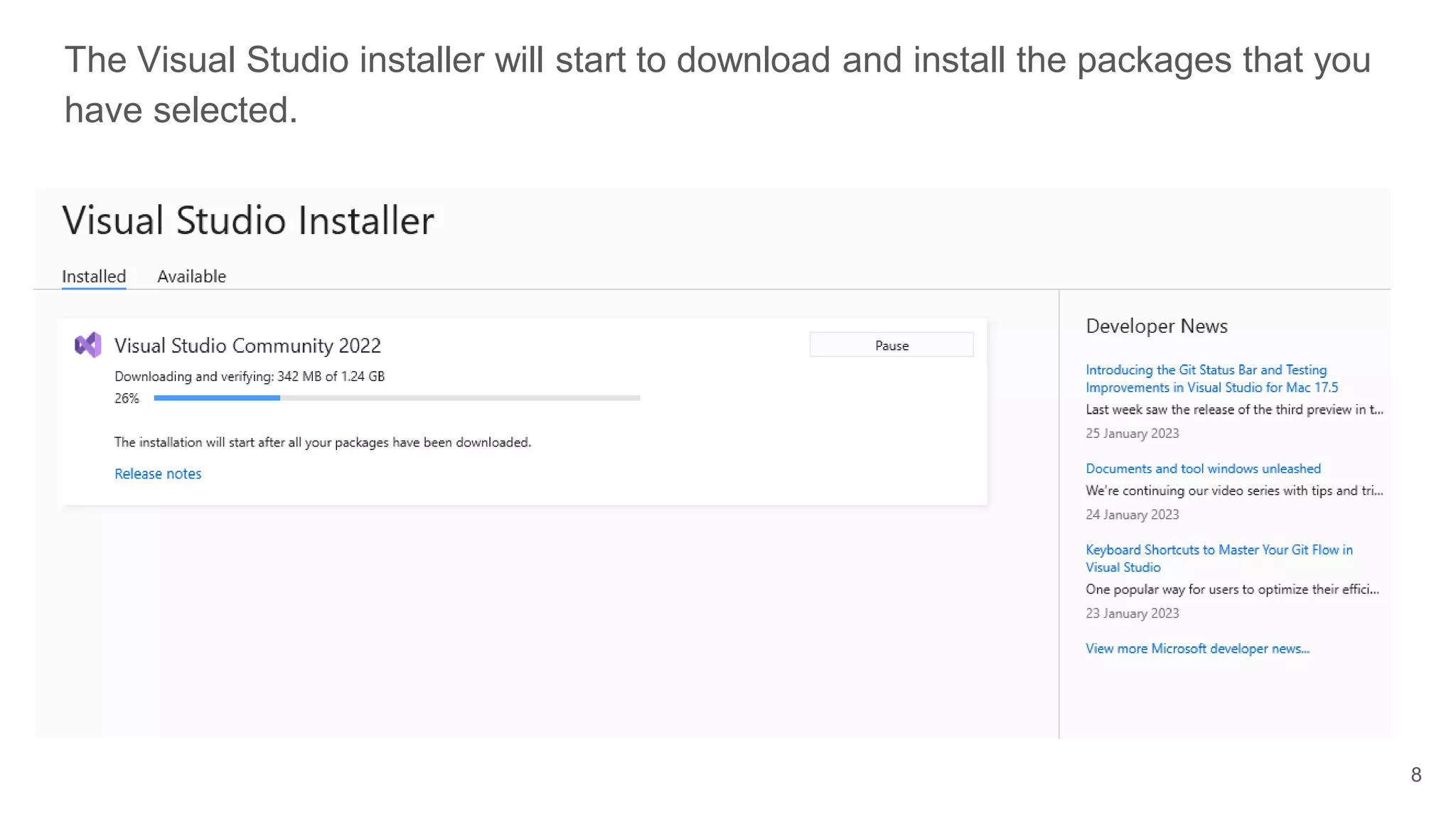Click the 25 January 2023 news date

click(1132, 434)
